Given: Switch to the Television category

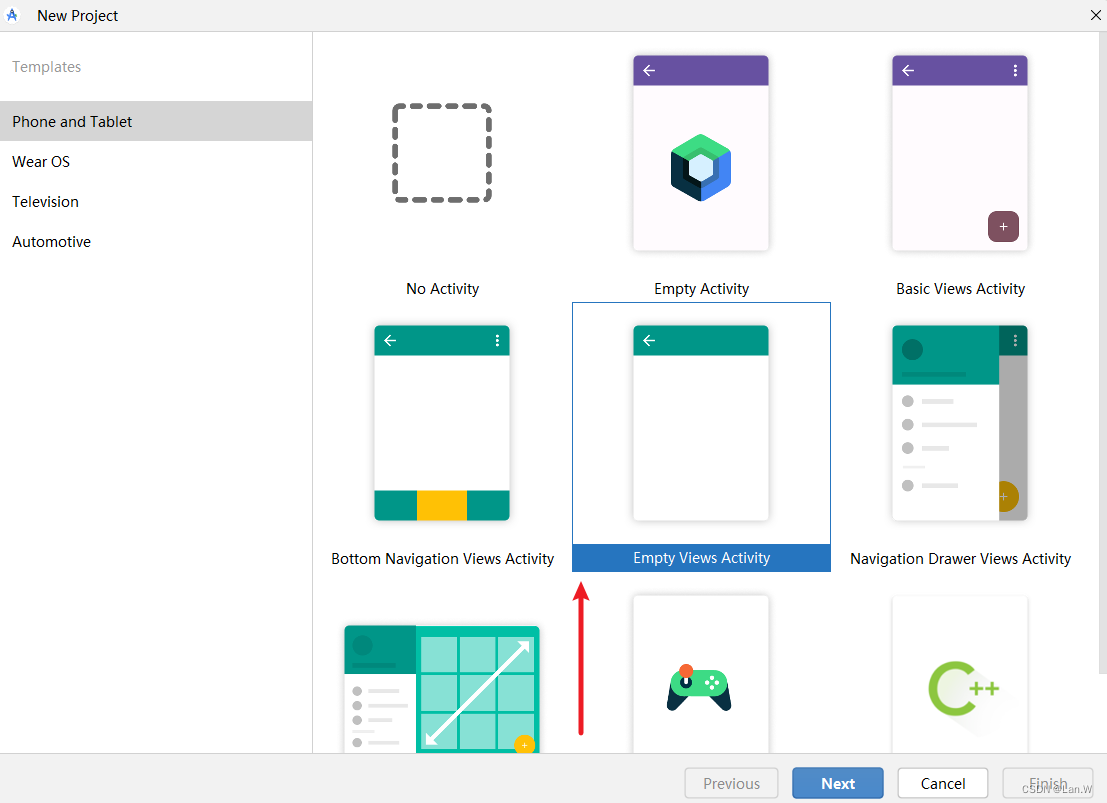Looking at the screenshot, I should click(45, 201).
